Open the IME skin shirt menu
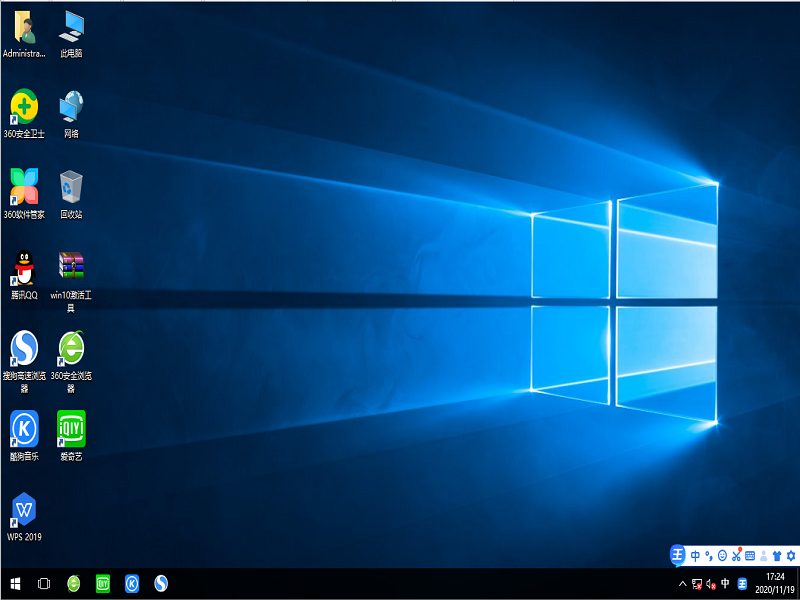Viewport: 800px width, 600px height. pyautogui.click(x=777, y=555)
